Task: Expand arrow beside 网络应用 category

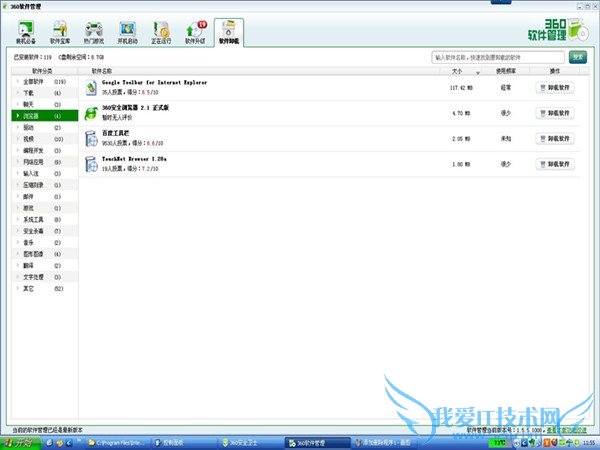Action: coord(18,162)
